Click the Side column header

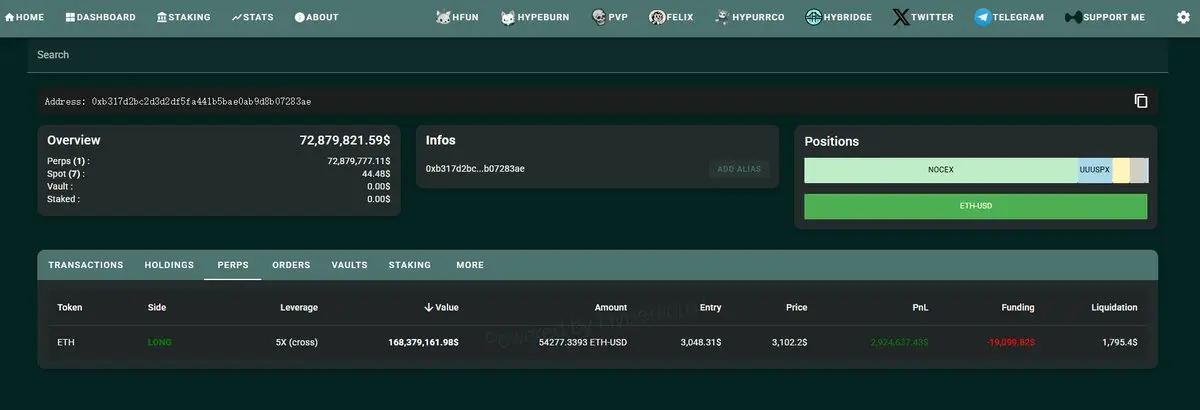[157, 307]
